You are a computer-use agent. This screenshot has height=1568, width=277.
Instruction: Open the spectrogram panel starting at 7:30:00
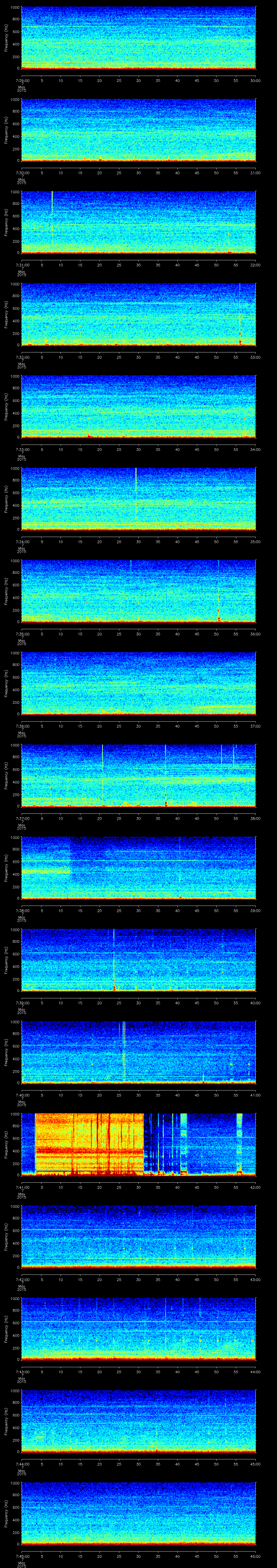click(138, 130)
